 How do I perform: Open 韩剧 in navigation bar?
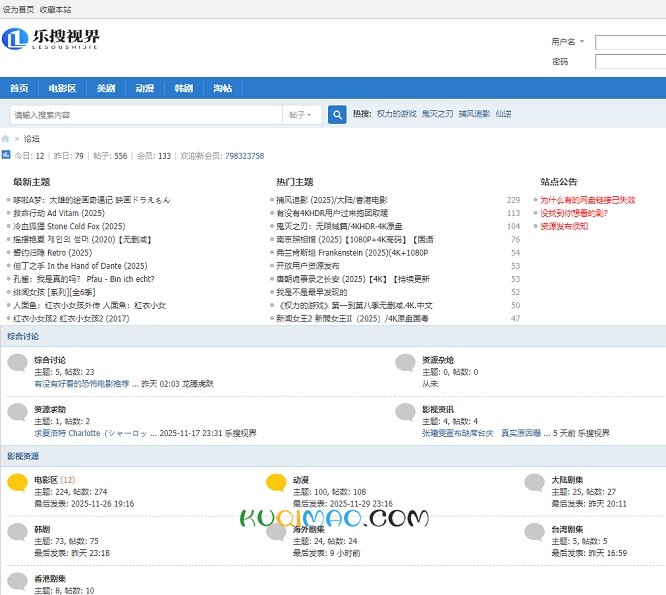tap(184, 88)
